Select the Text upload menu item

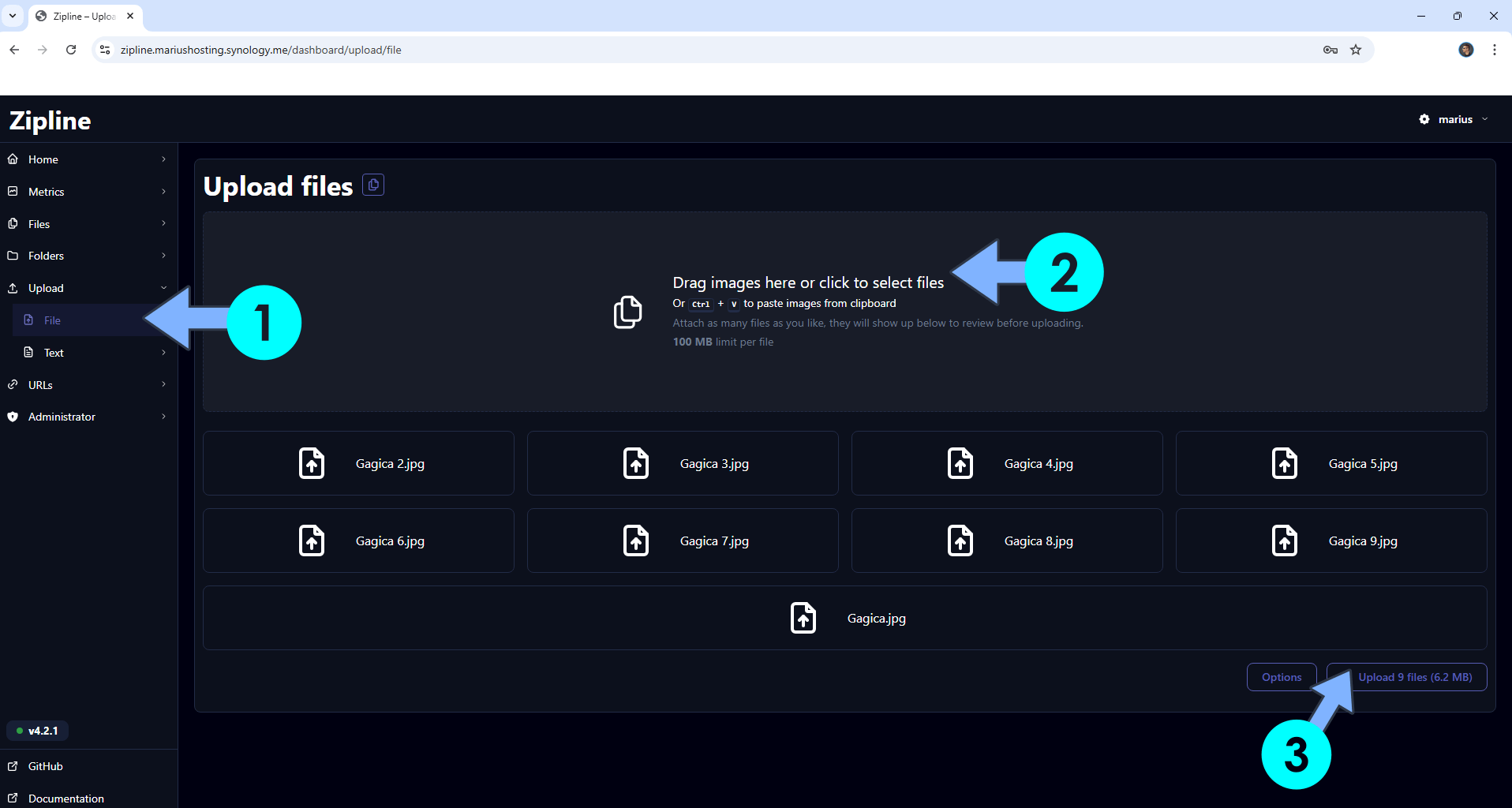click(x=93, y=352)
